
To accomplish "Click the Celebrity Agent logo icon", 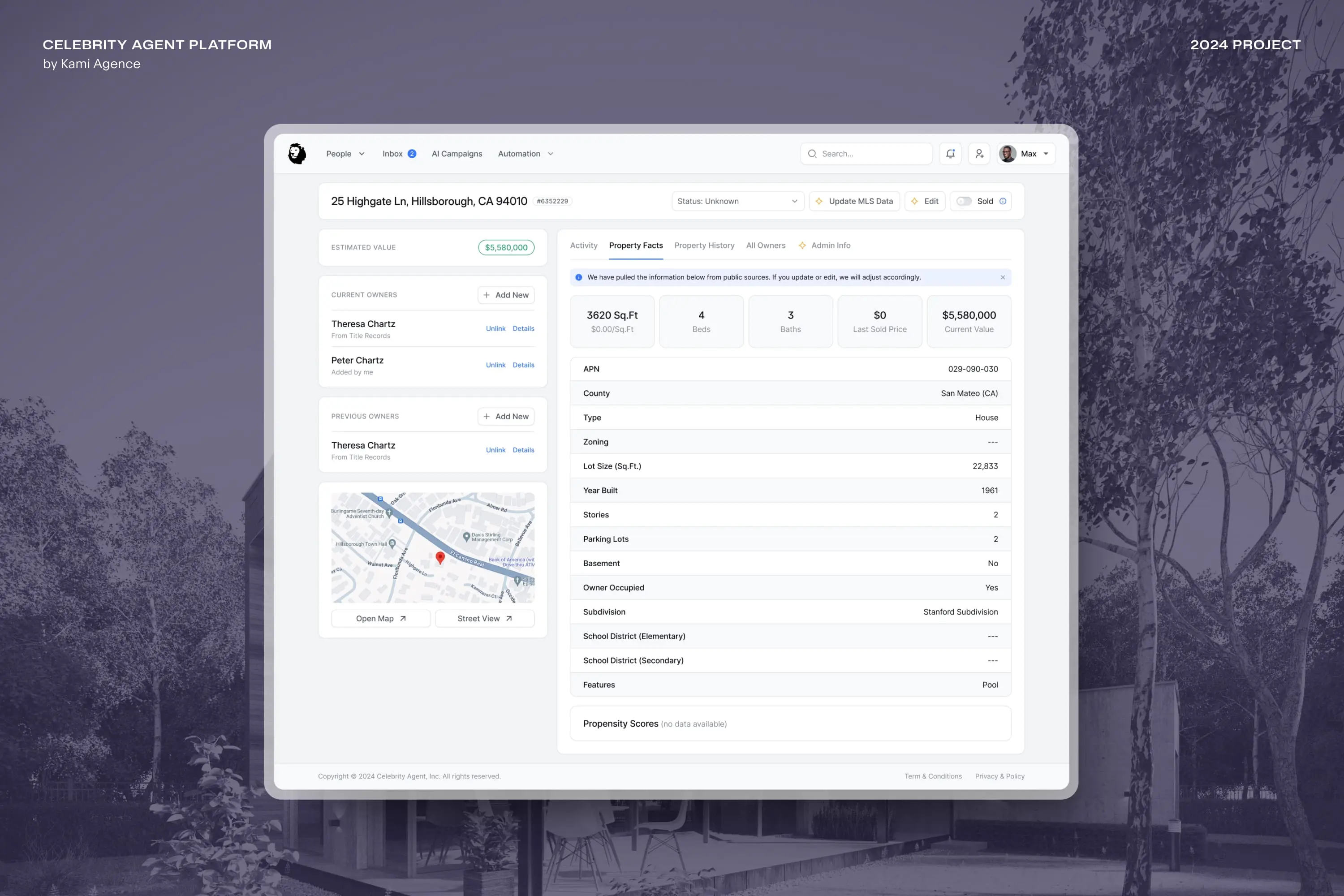I will [296, 153].
